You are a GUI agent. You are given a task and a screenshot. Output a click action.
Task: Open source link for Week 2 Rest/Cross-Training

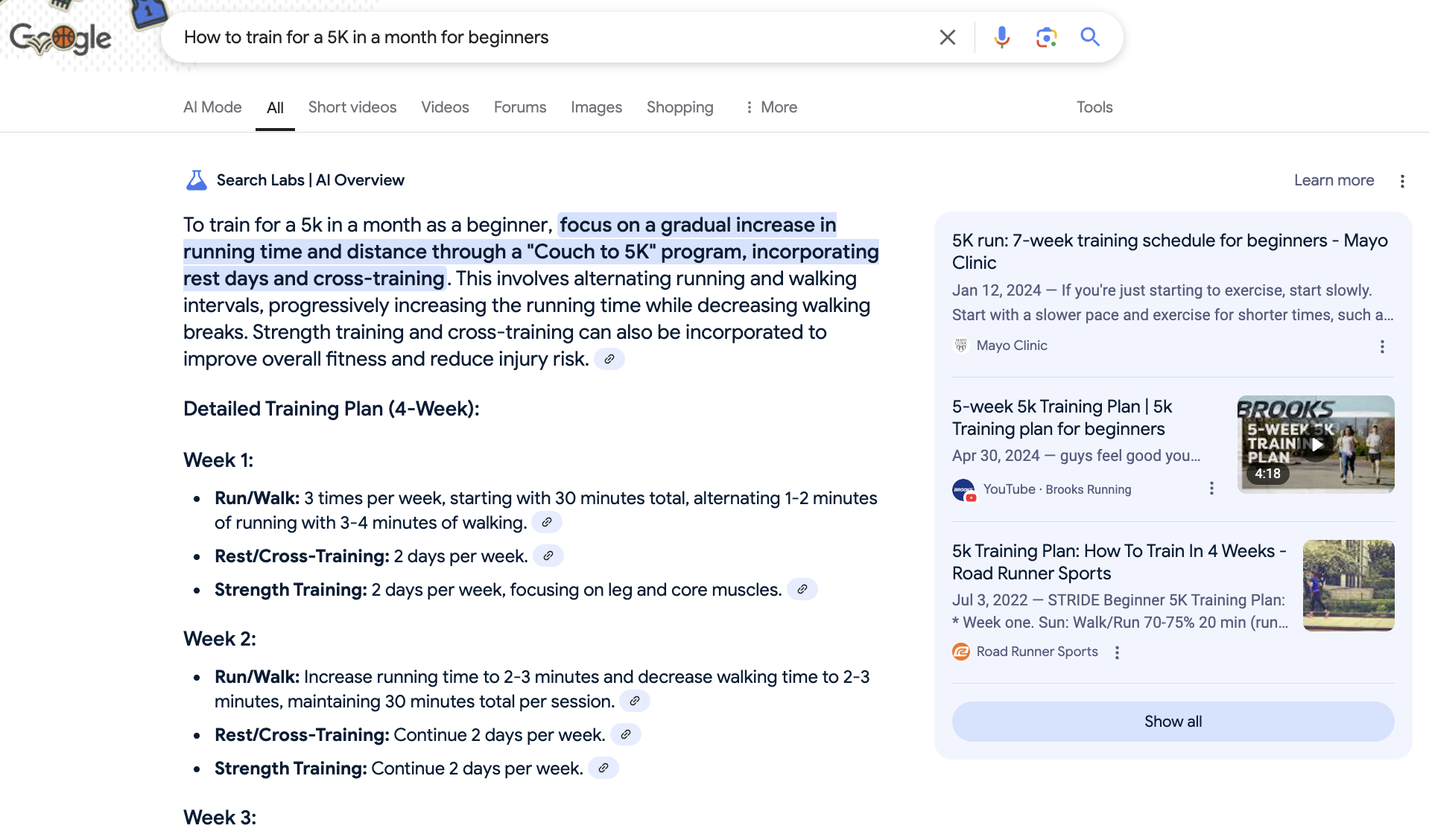tap(626, 735)
